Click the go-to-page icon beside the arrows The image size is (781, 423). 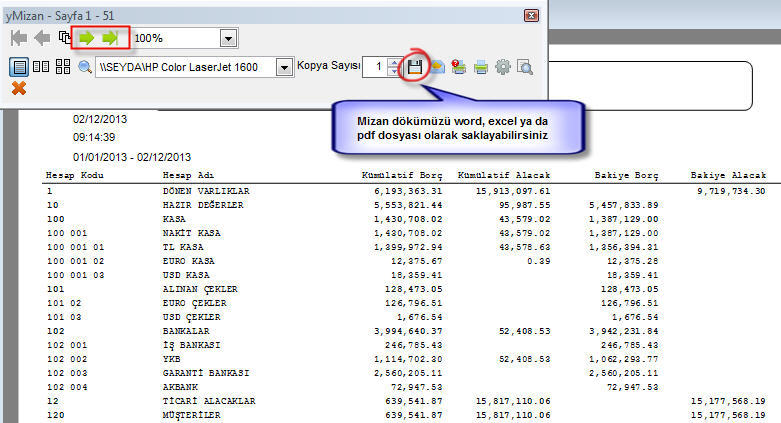[65, 38]
